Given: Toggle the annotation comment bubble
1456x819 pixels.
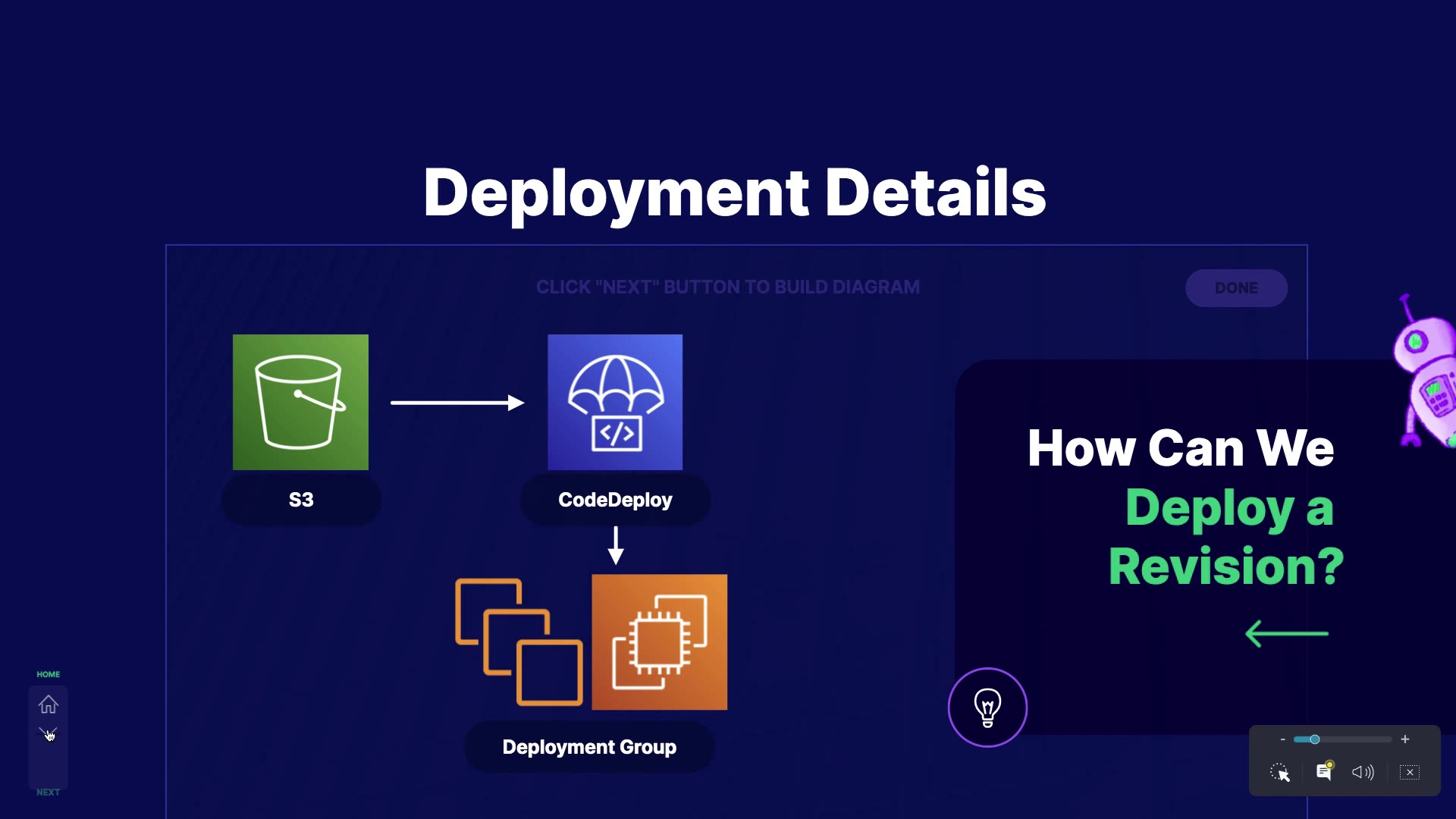Looking at the screenshot, I should pos(1324,771).
